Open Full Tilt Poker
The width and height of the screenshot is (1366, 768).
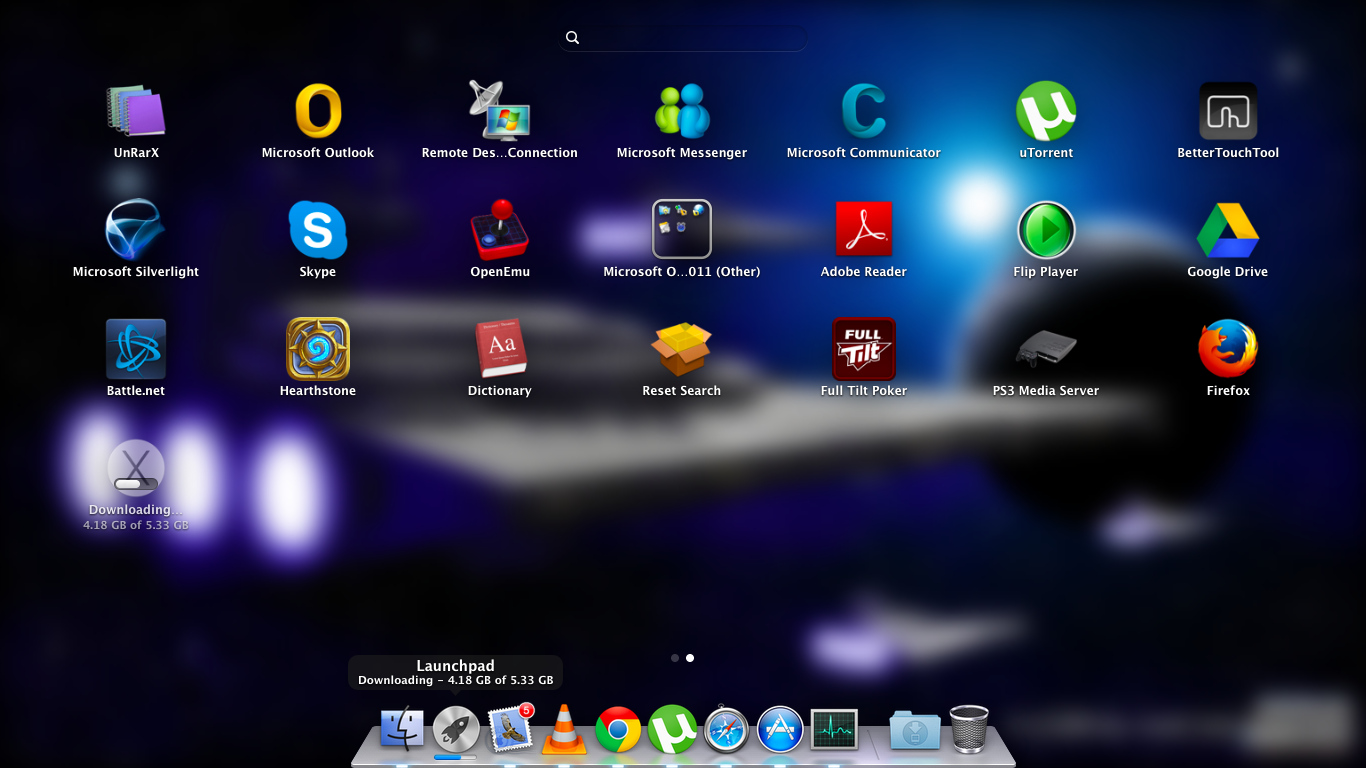pyautogui.click(x=864, y=349)
